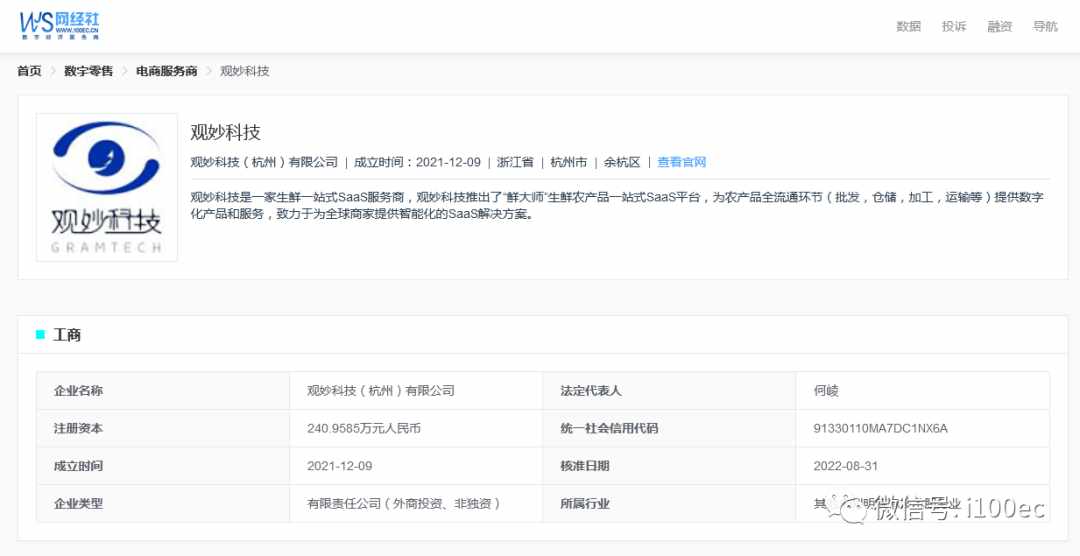
Task: Click the 2022-08-31 approval date value
Action: coord(846,466)
